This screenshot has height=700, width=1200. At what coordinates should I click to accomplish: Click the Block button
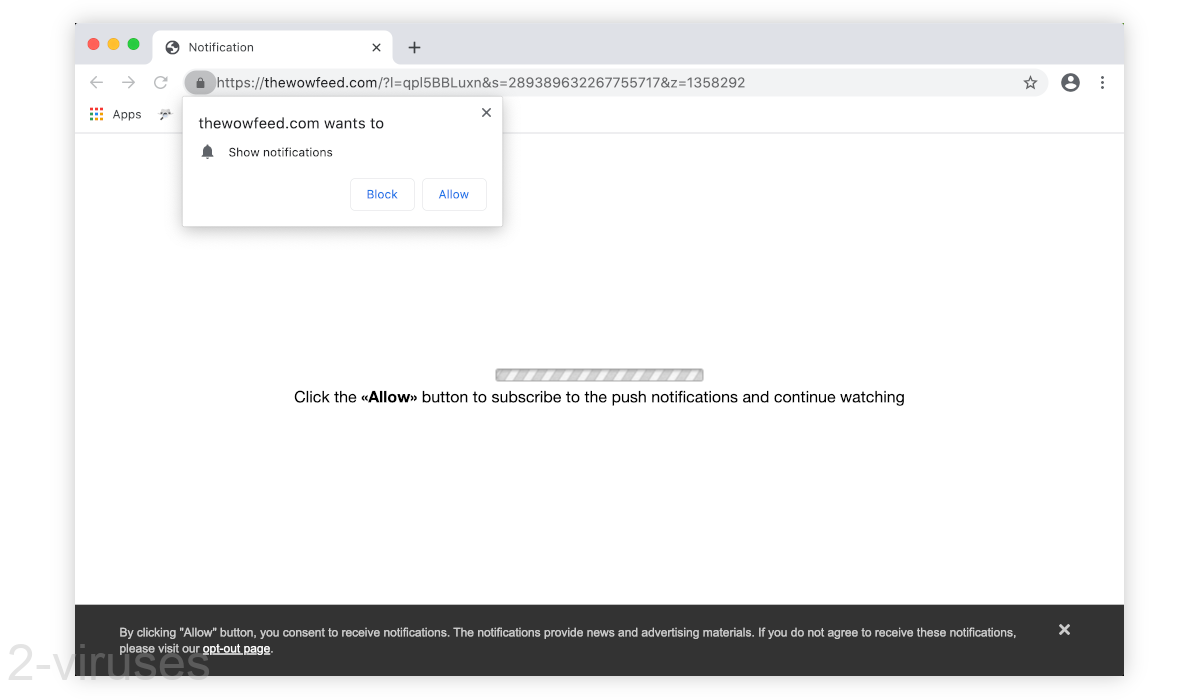click(x=382, y=194)
